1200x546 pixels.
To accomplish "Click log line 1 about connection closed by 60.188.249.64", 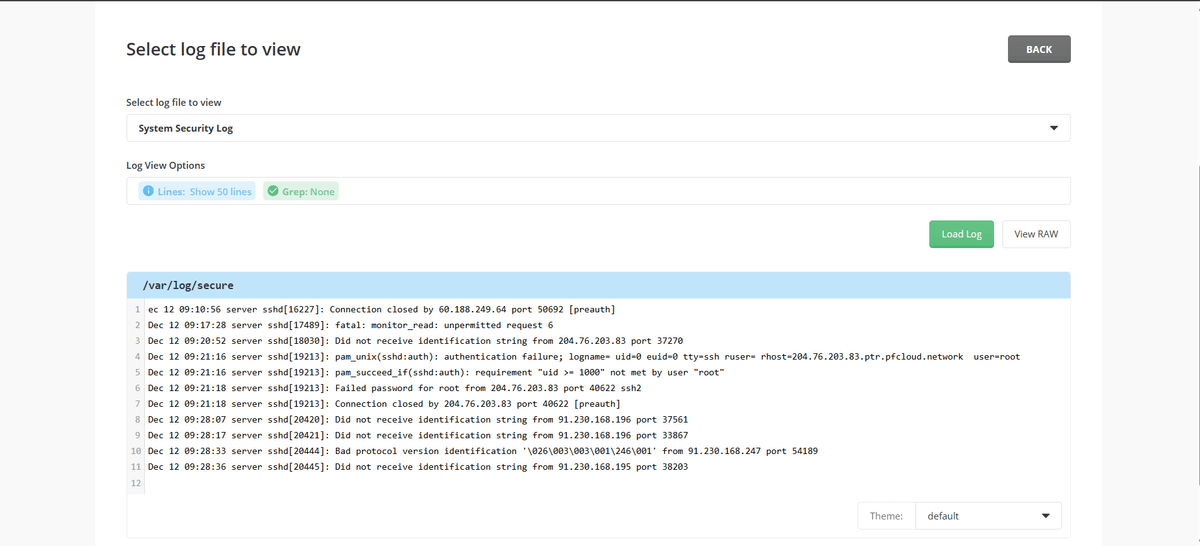I will 380,309.
